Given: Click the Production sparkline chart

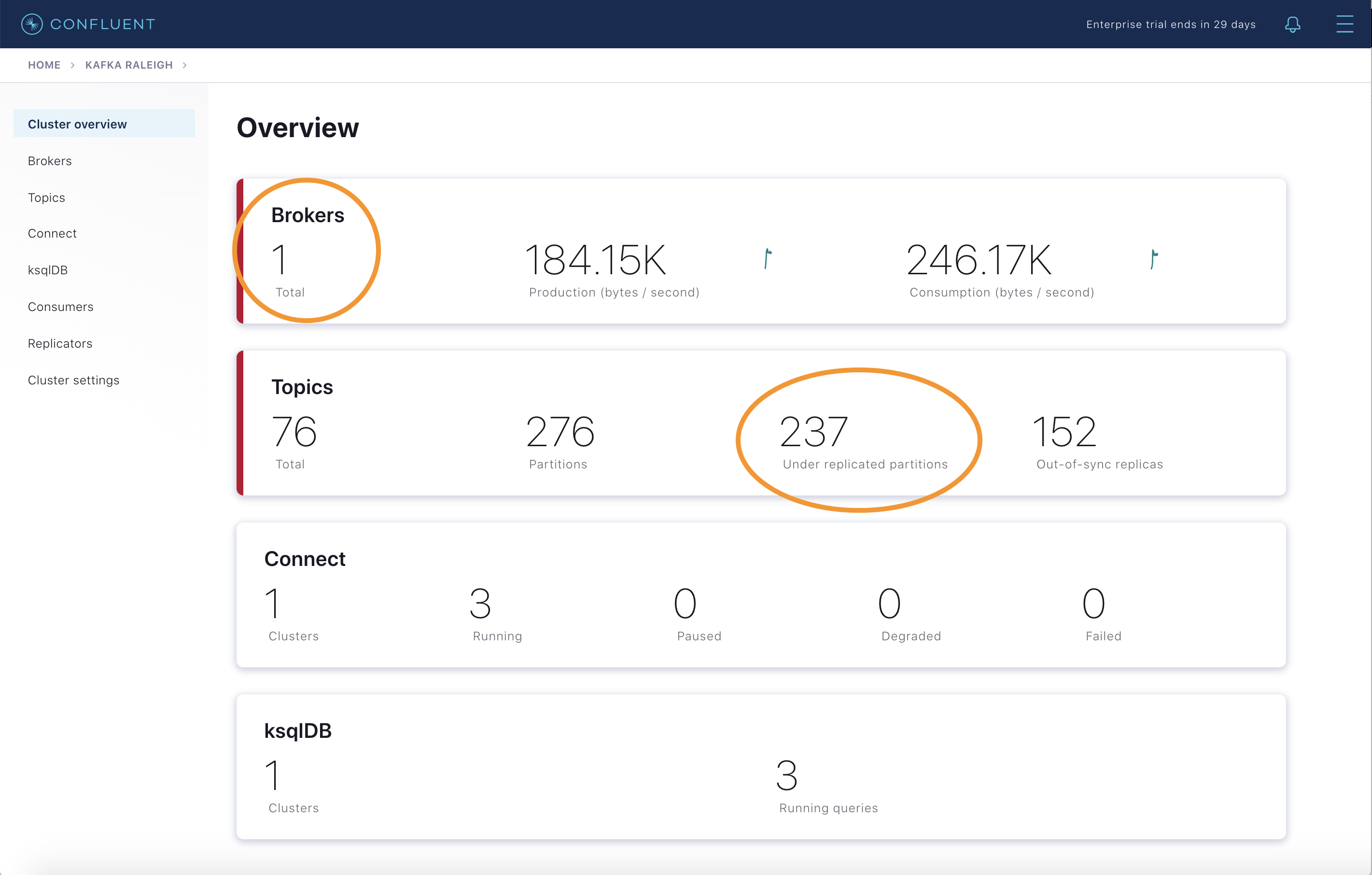Looking at the screenshot, I should tap(768, 259).
